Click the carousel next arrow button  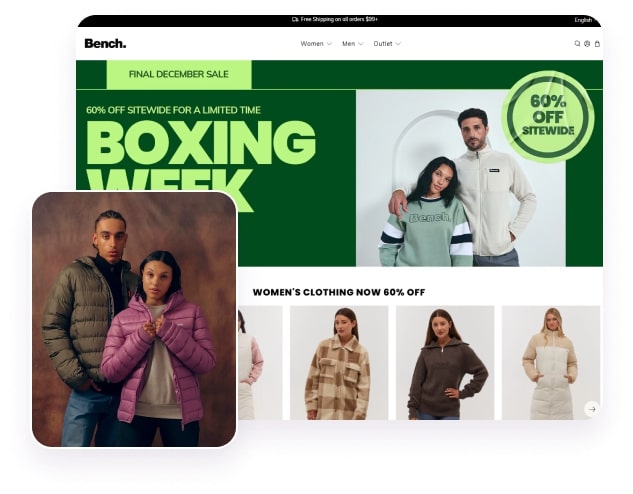click(x=592, y=409)
